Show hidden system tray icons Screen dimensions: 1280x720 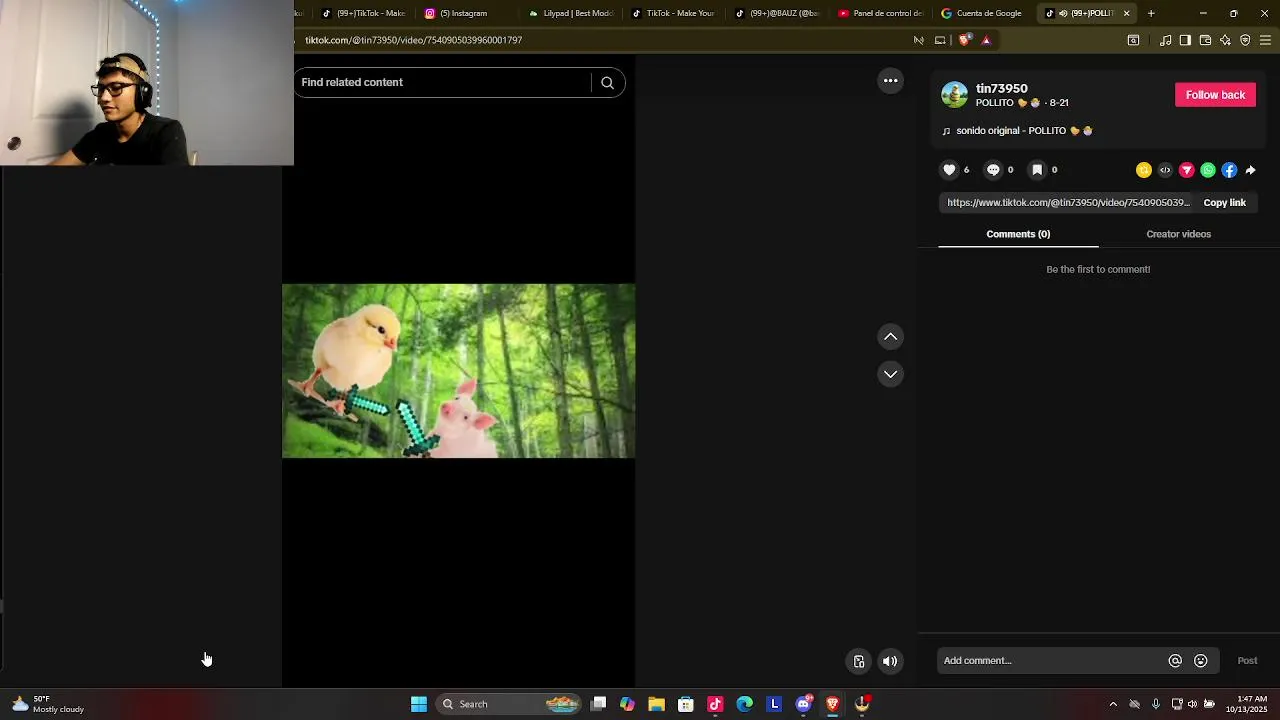click(x=1113, y=704)
